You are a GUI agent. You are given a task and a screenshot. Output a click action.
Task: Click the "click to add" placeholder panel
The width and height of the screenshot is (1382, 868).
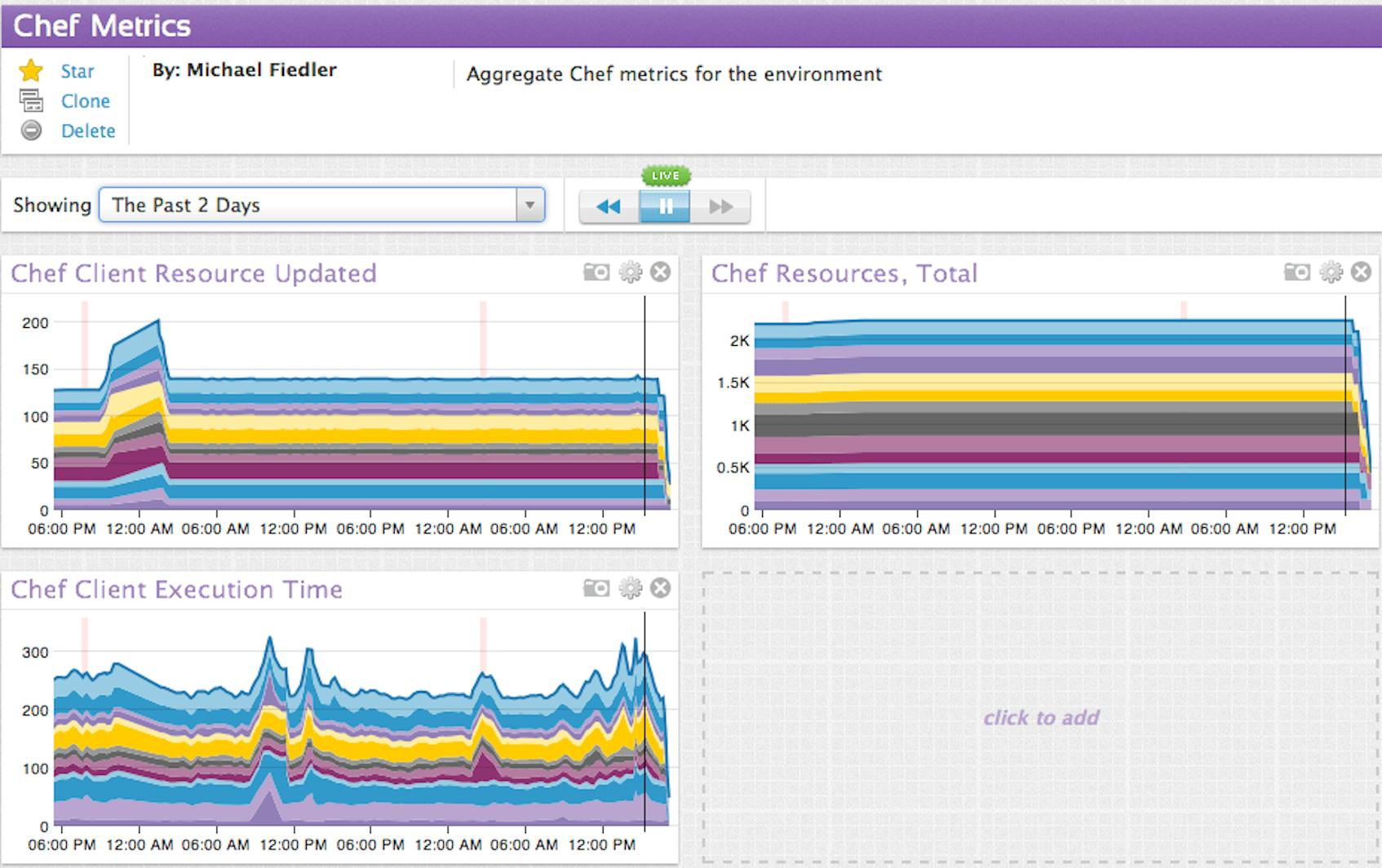[1043, 716]
